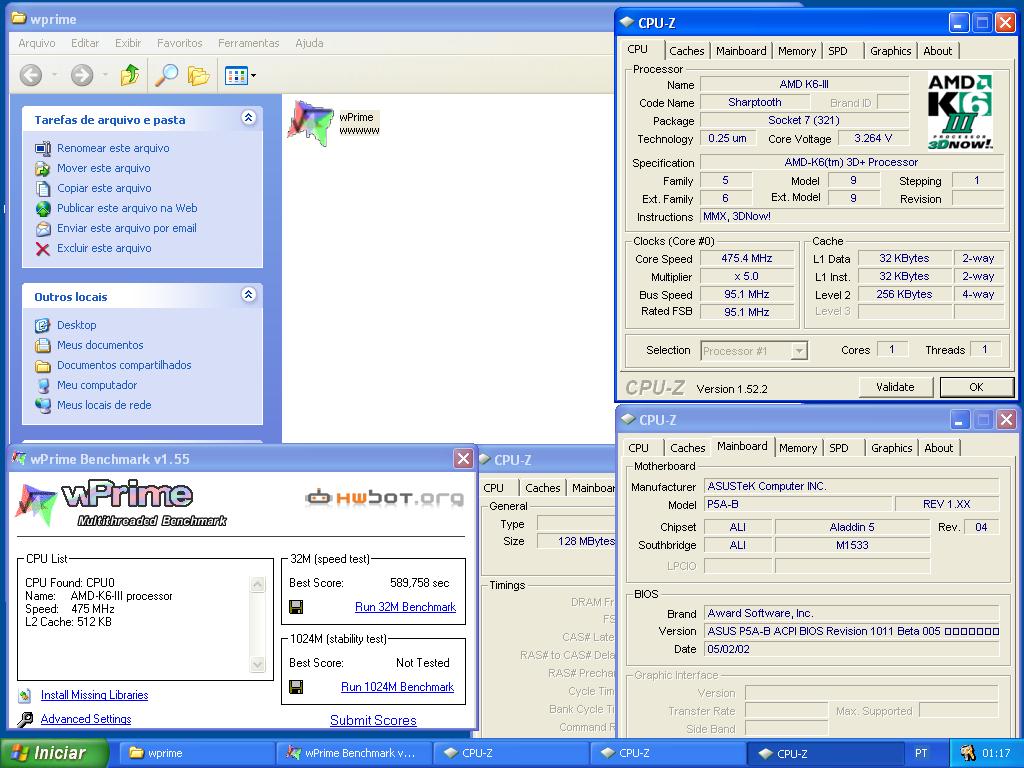Click the hwbot.org logo in wPrime
The width and height of the screenshot is (1024, 768).
[x=384, y=498]
